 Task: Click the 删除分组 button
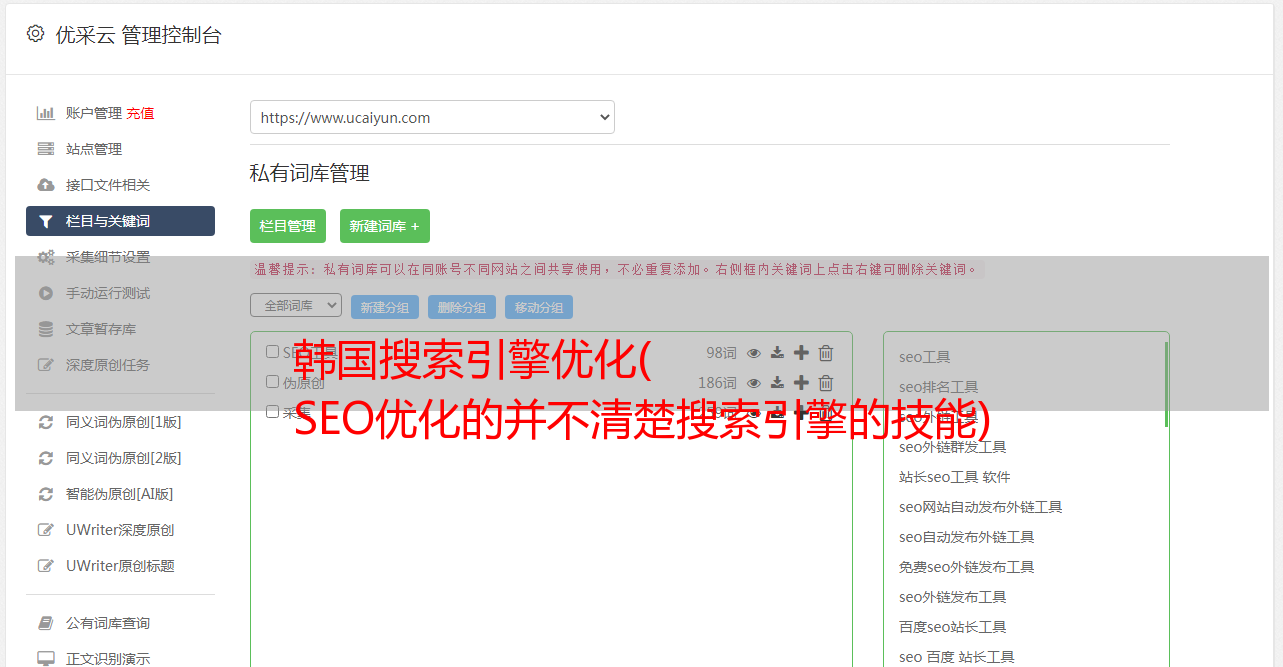(462, 307)
